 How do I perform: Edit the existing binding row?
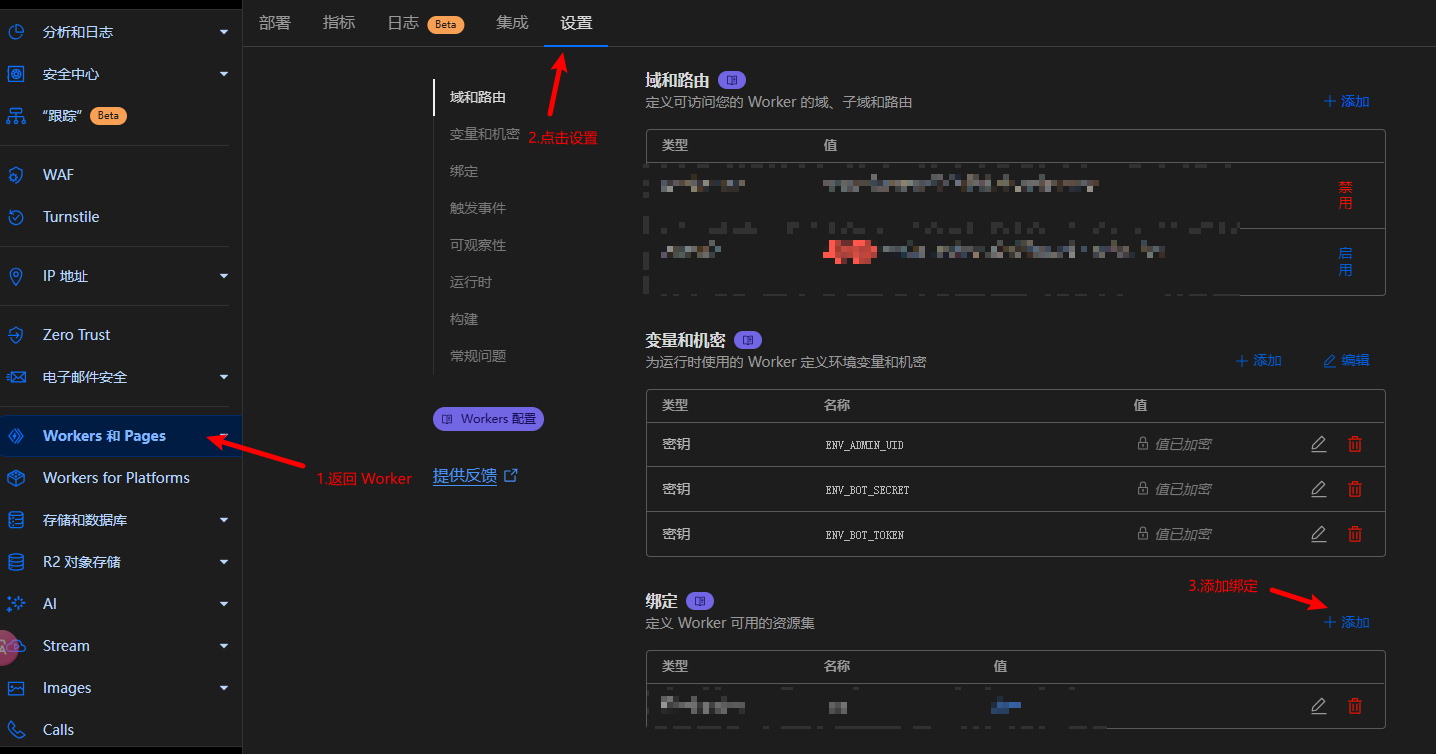(1319, 706)
